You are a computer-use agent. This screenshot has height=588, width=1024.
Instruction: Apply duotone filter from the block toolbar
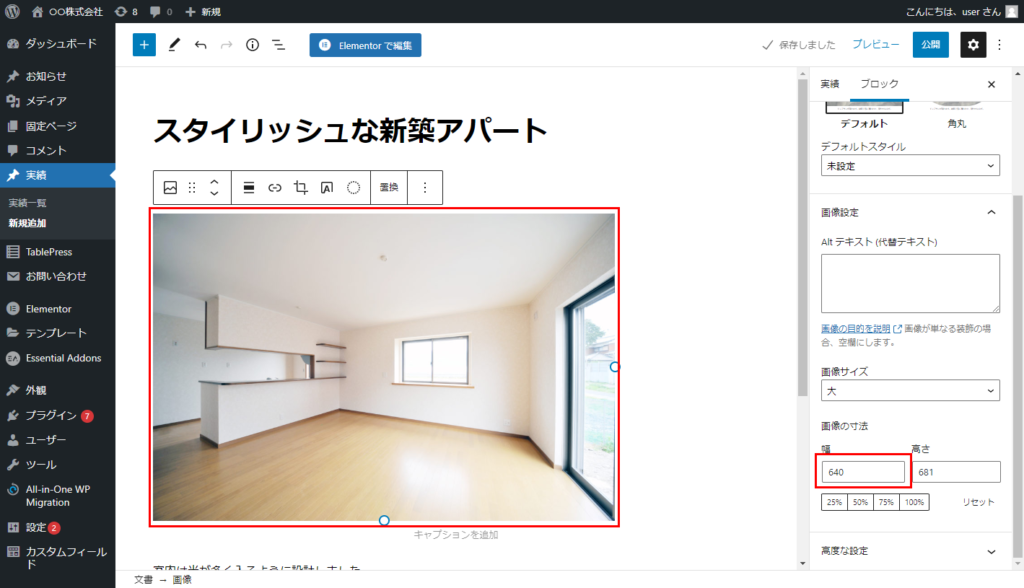point(353,188)
